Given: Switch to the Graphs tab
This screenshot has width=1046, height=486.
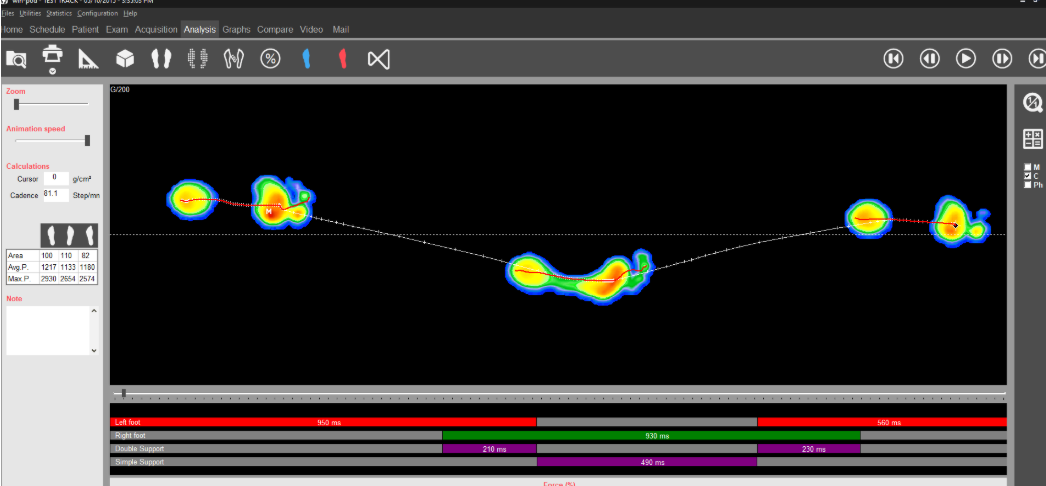Looking at the screenshot, I should click(236, 30).
